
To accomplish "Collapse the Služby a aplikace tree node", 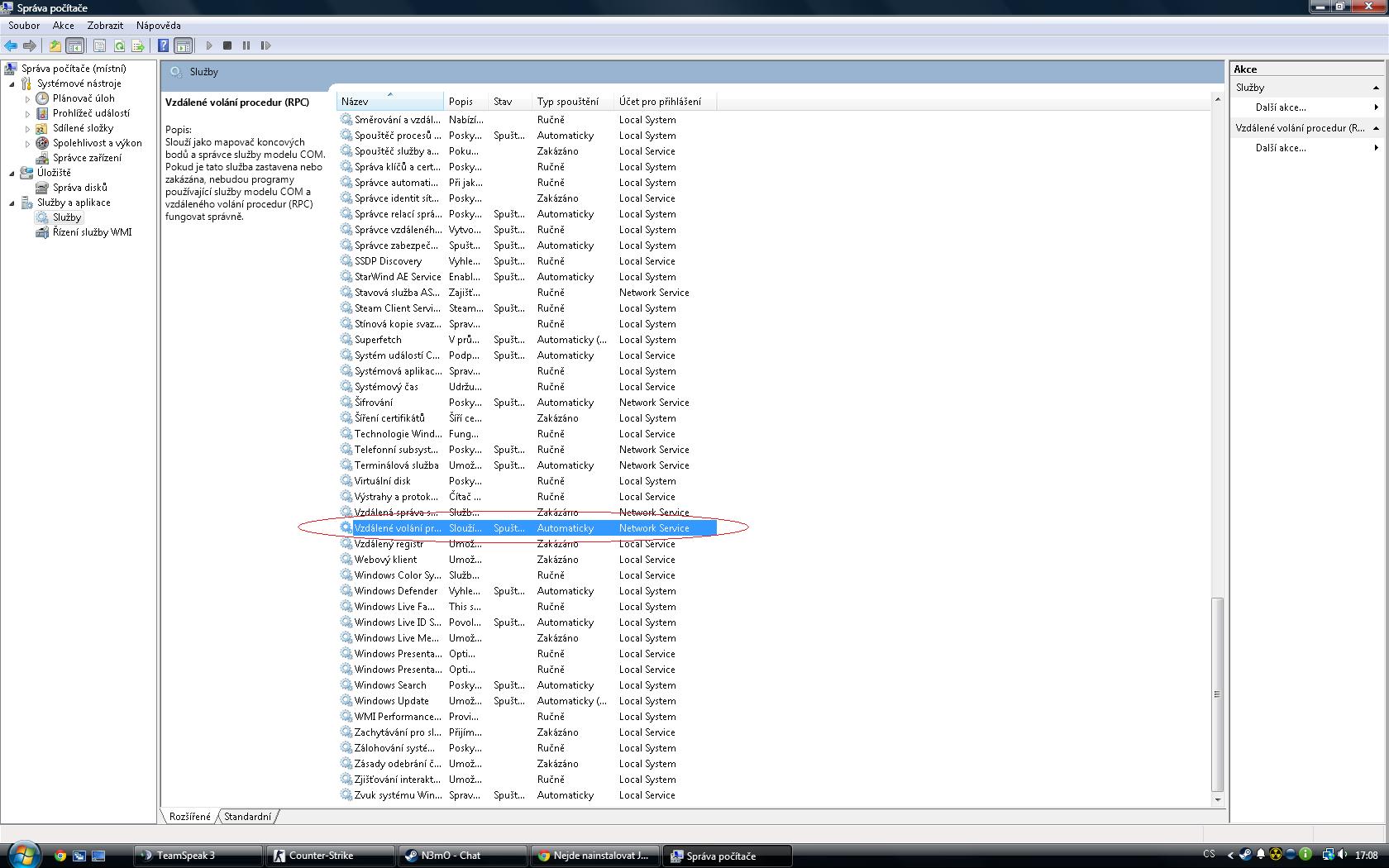I will 12,203.
